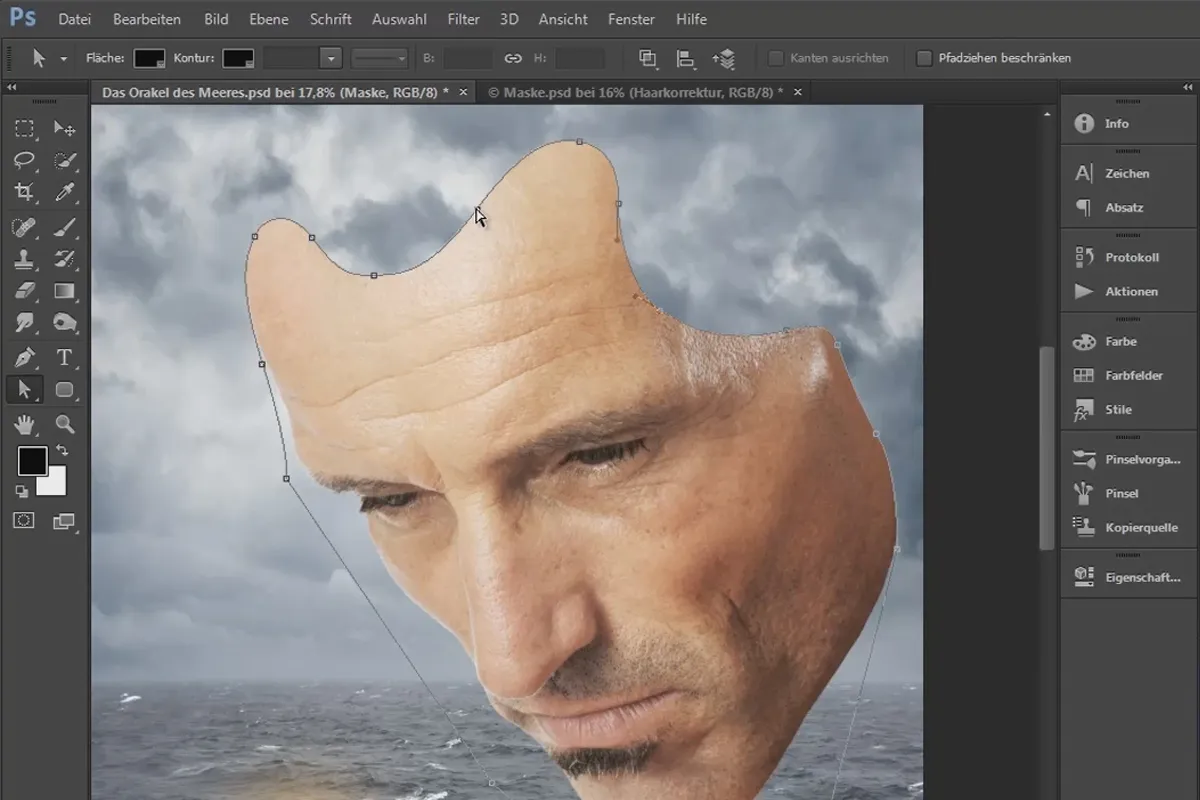This screenshot has width=1200, height=800.
Task: Choose the Crop tool
Action: (25, 192)
